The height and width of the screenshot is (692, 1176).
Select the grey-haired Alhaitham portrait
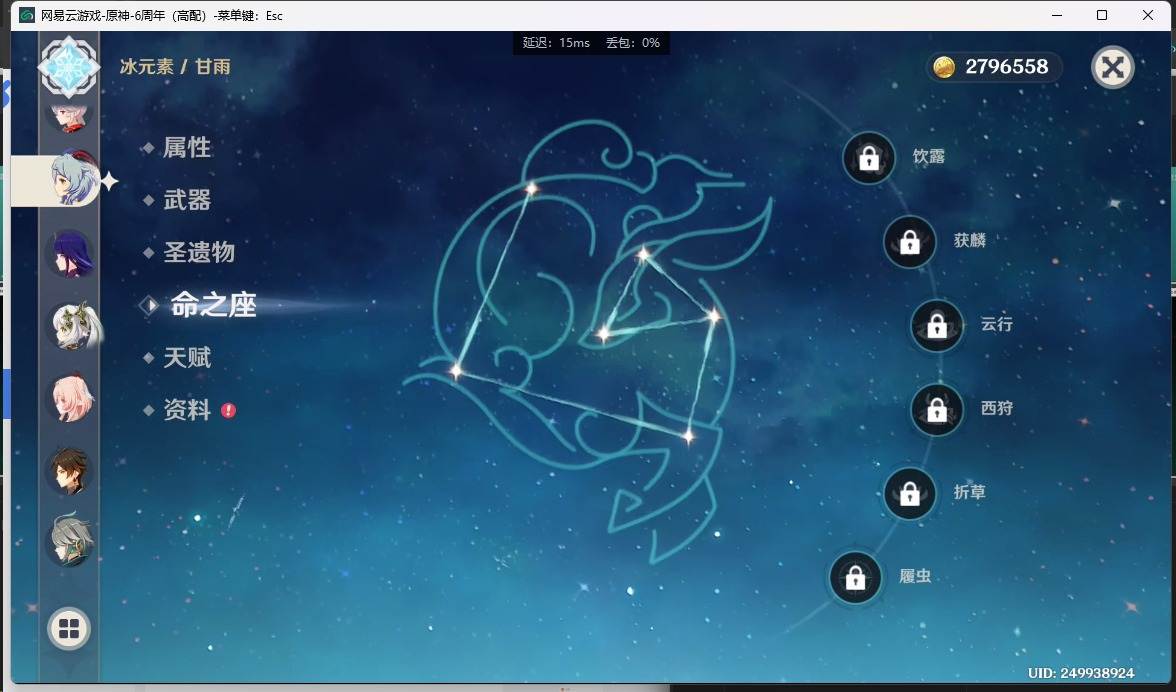(x=70, y=540)
